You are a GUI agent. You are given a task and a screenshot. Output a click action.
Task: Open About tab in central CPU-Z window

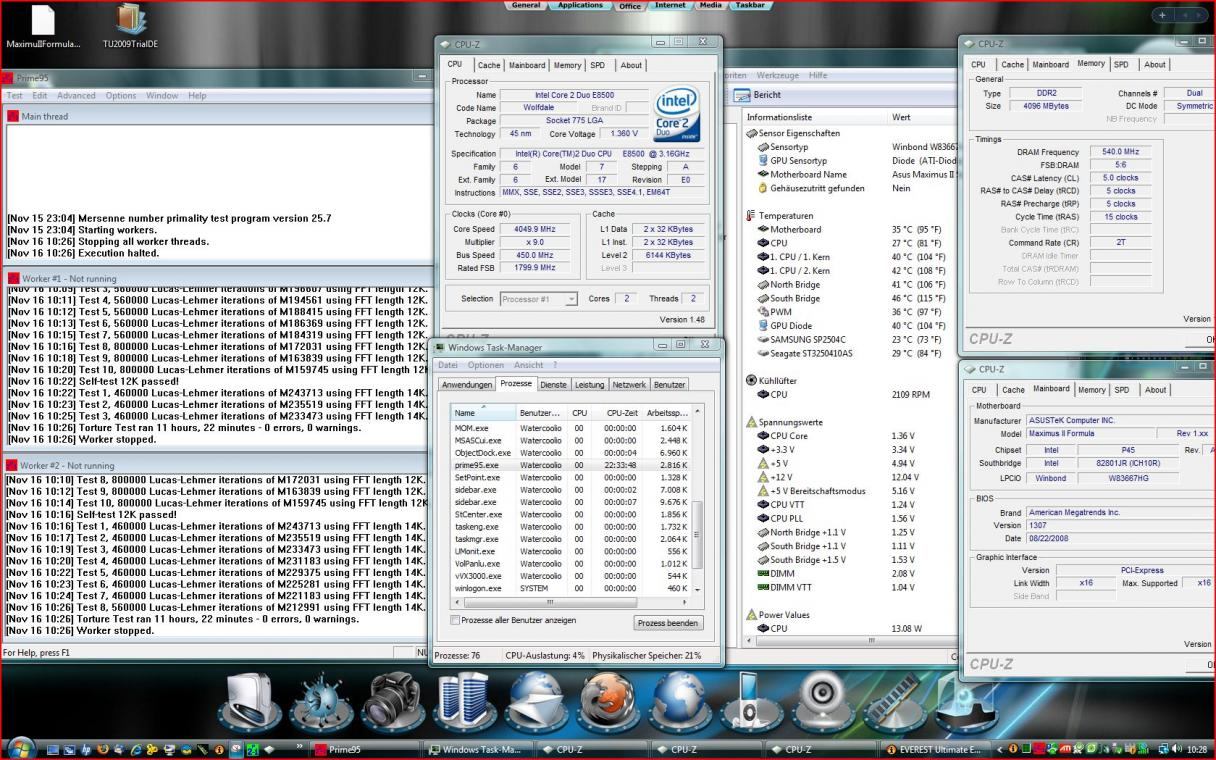point(631,65)
